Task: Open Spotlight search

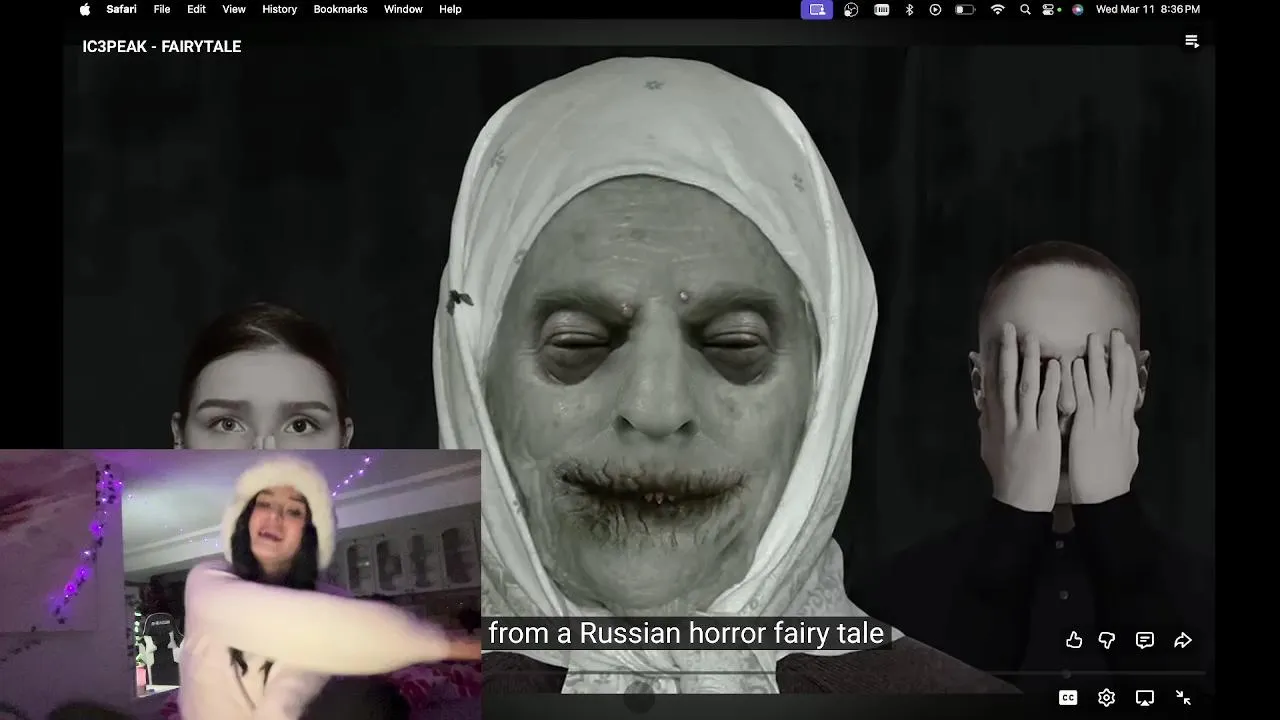Action: pyautogui.click(x=1025, y=9)
